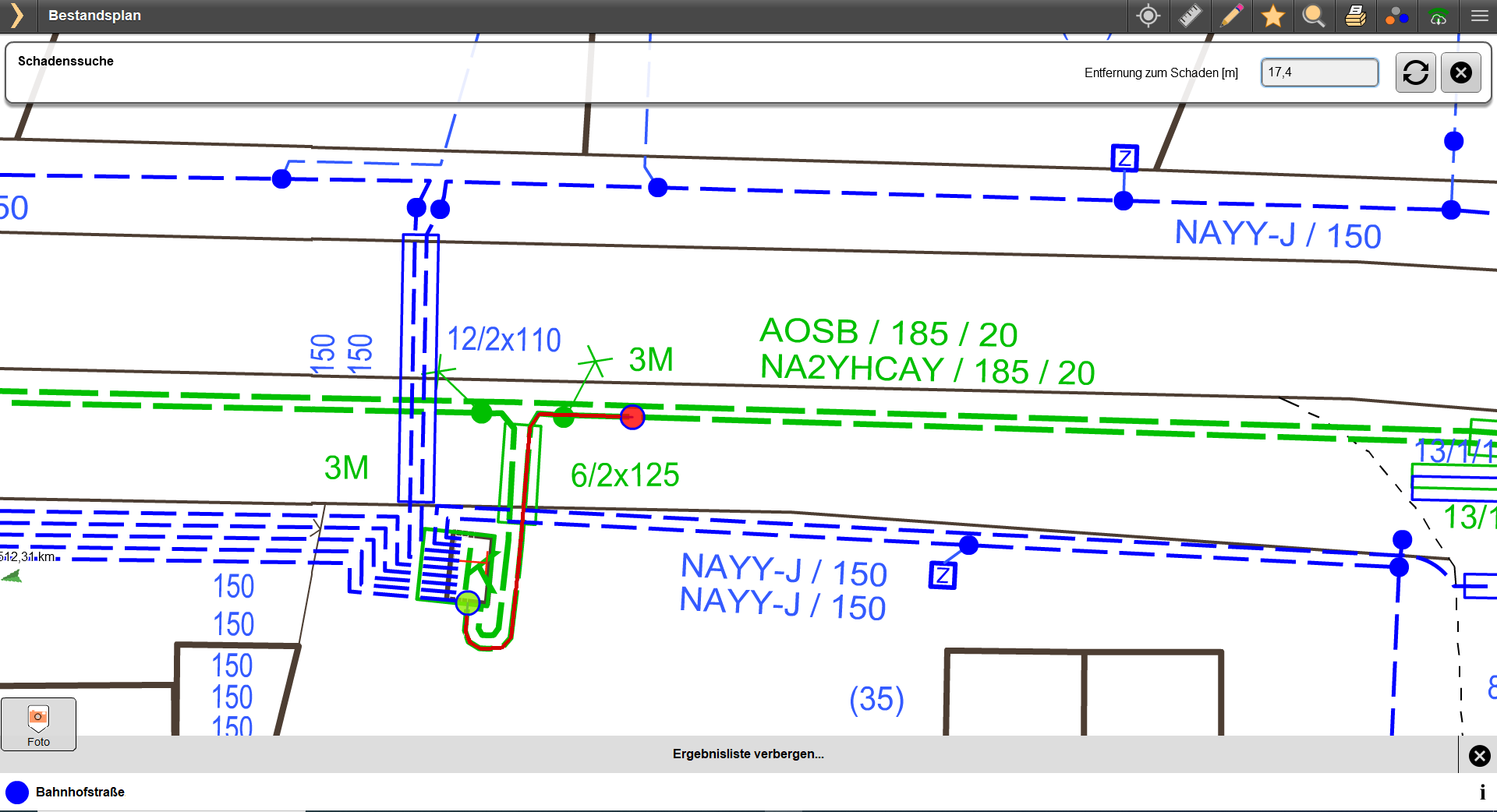Screen dimensions: 1497x812
Task: Activate the pencil drawing tool
Action: (1231, 16)
